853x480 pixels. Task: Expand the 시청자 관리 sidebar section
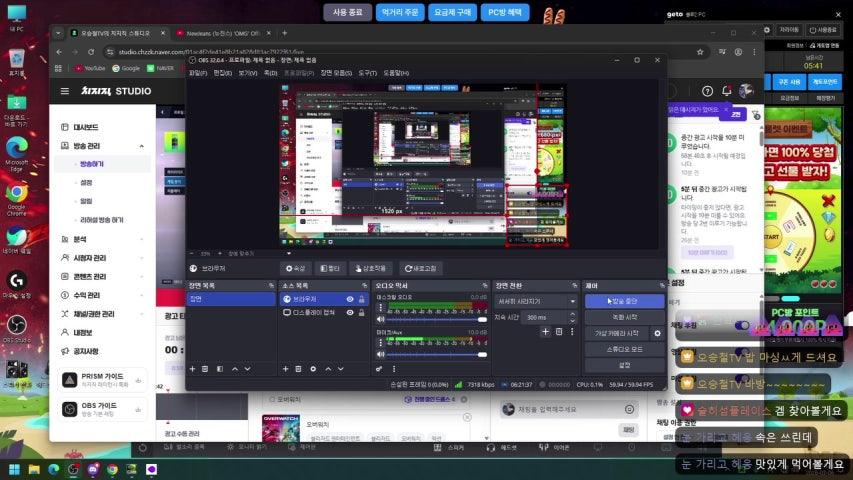141,257
